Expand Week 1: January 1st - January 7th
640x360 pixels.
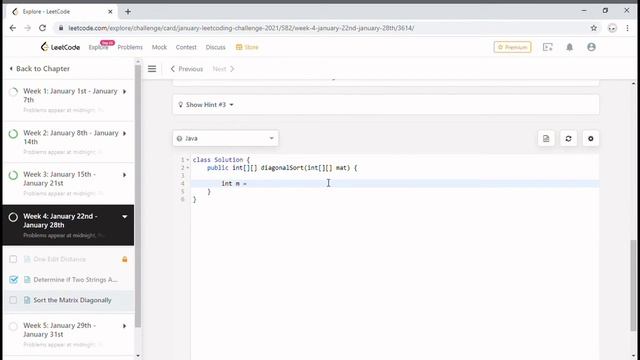[x=124, y=91]
